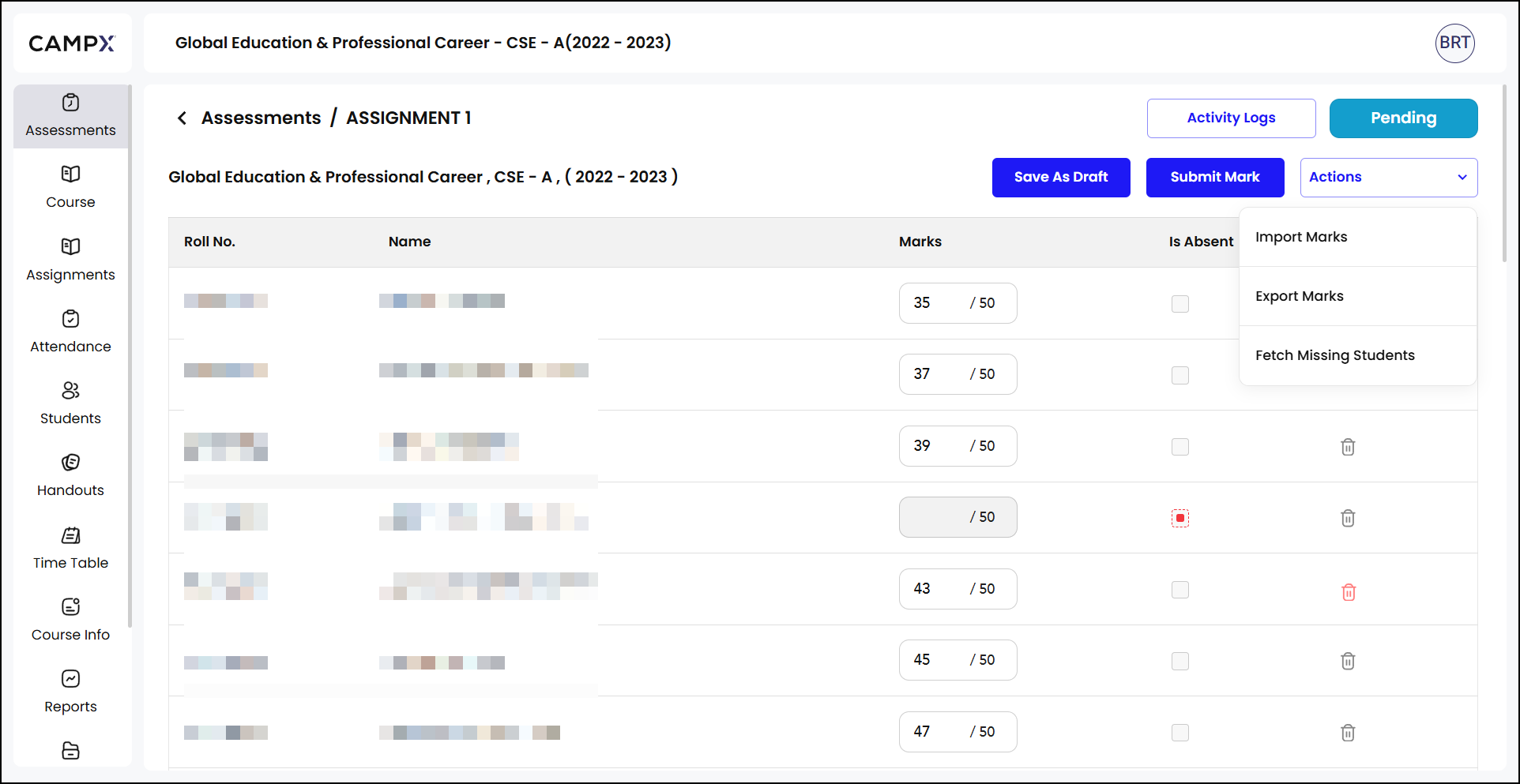
Task: Edit the marks field showing 47
Action: coord(958,732)
